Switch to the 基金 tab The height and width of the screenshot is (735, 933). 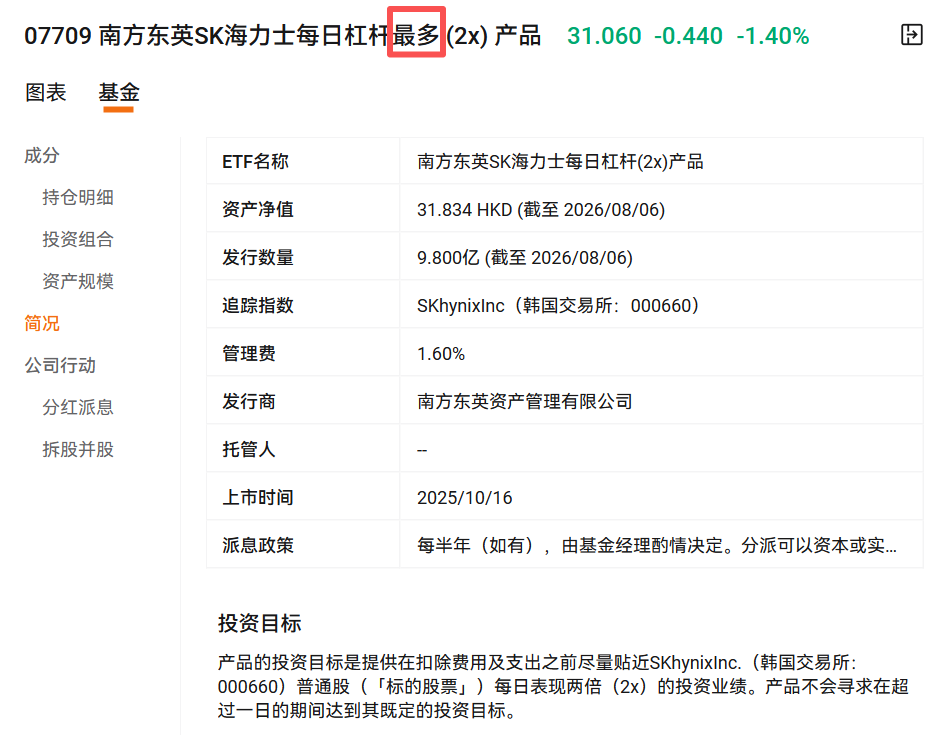118,92
